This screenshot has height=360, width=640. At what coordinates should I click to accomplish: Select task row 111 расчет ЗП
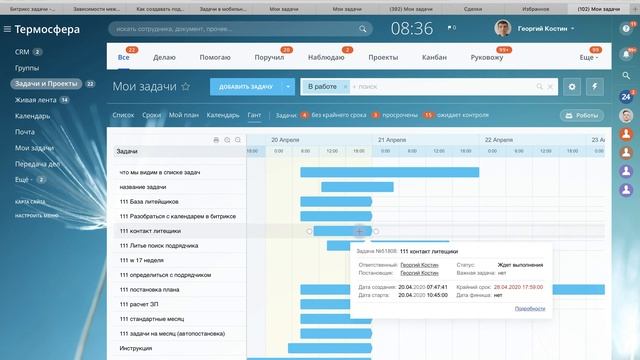point(179,304)
